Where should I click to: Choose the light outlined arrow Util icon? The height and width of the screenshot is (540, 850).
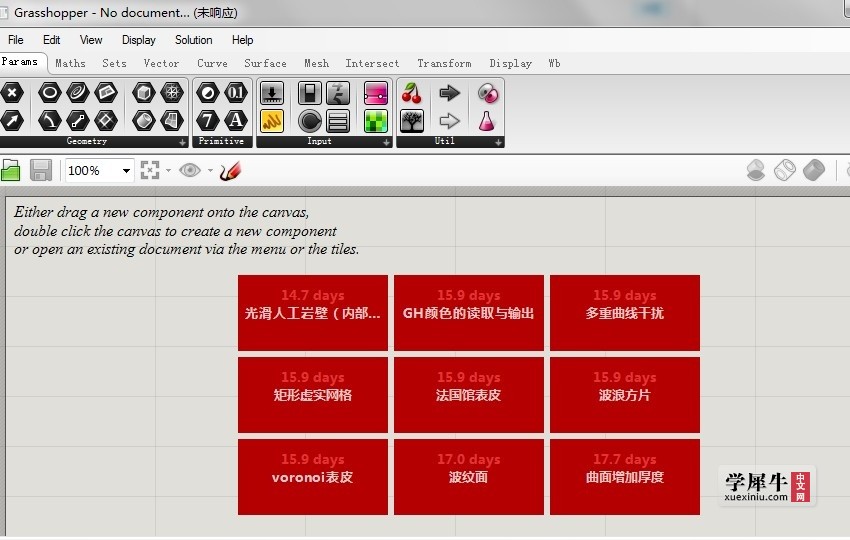click(x=449, y=121)
